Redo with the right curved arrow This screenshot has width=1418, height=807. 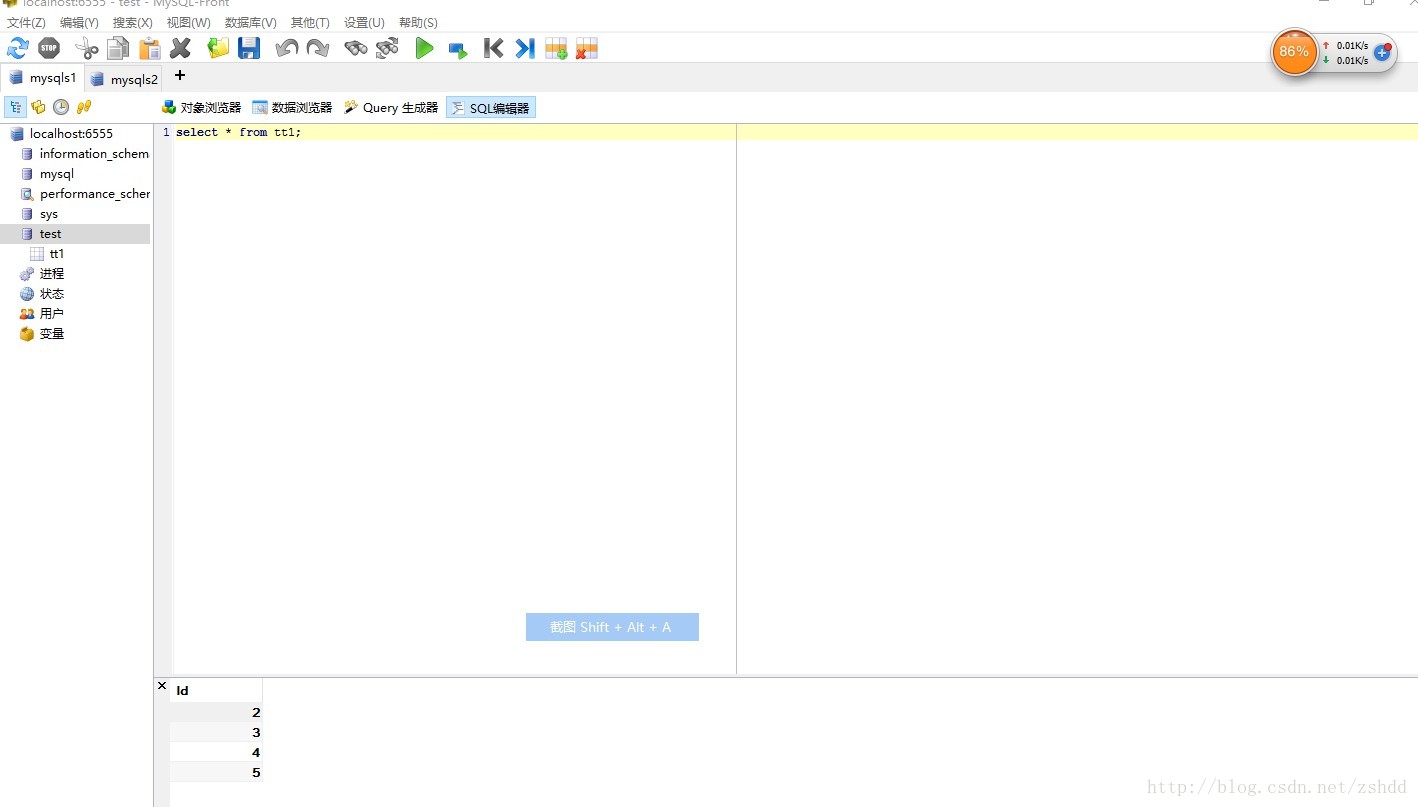318,48
